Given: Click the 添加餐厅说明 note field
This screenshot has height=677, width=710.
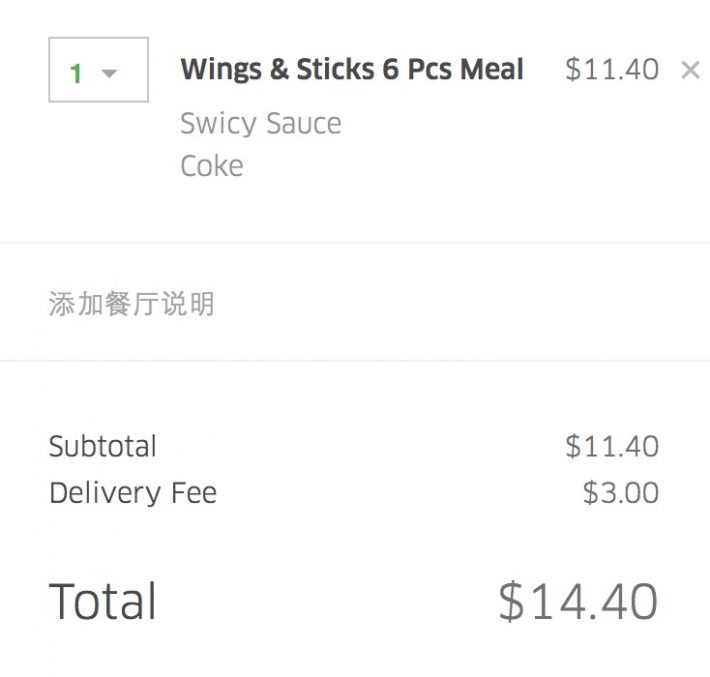Looking at the screenshot, I should tap(131, 303).
